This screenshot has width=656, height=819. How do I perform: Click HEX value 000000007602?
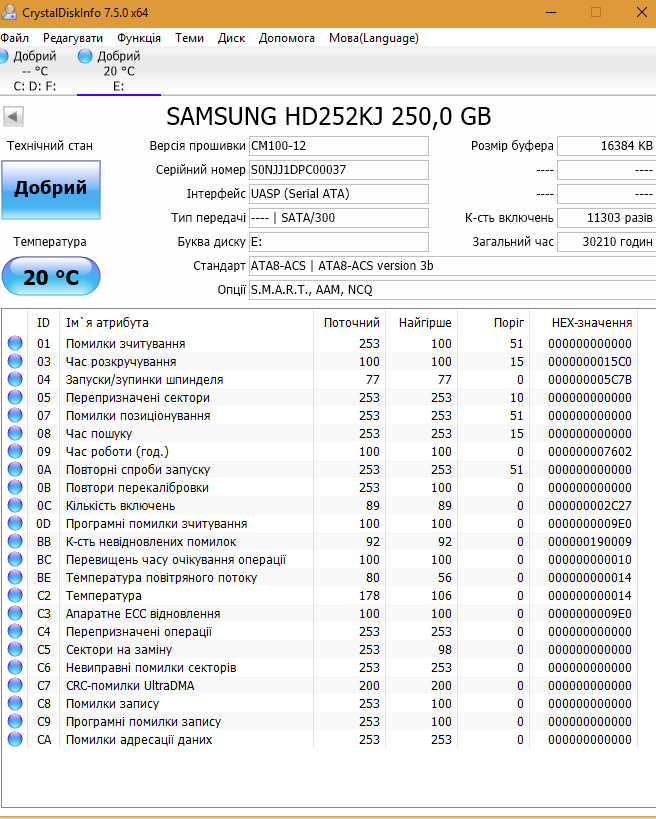[x=590, y=452]
